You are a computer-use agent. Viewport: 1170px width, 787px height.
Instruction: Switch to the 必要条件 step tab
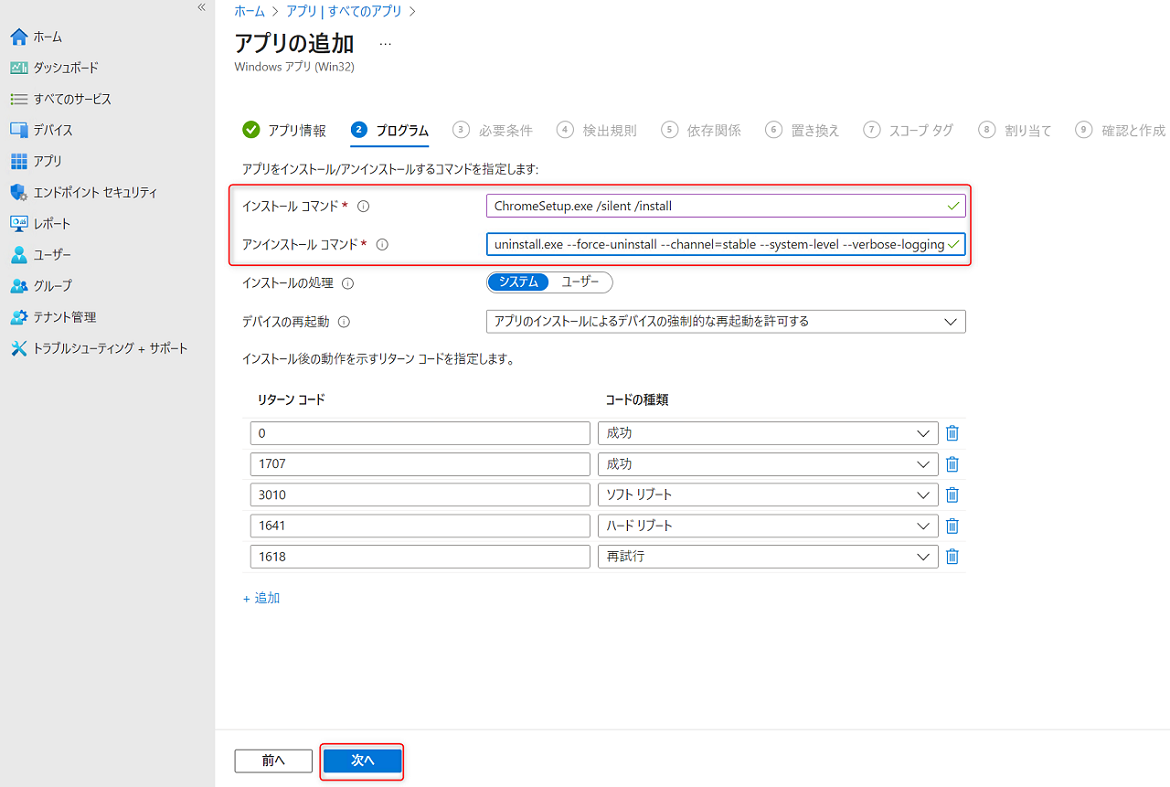[x=493, y=130]
